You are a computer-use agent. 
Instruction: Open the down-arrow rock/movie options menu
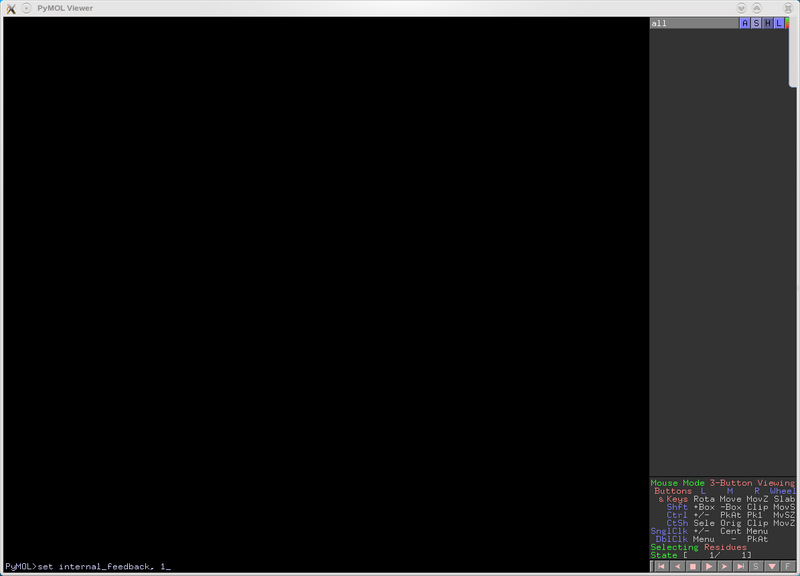[772, 566]
